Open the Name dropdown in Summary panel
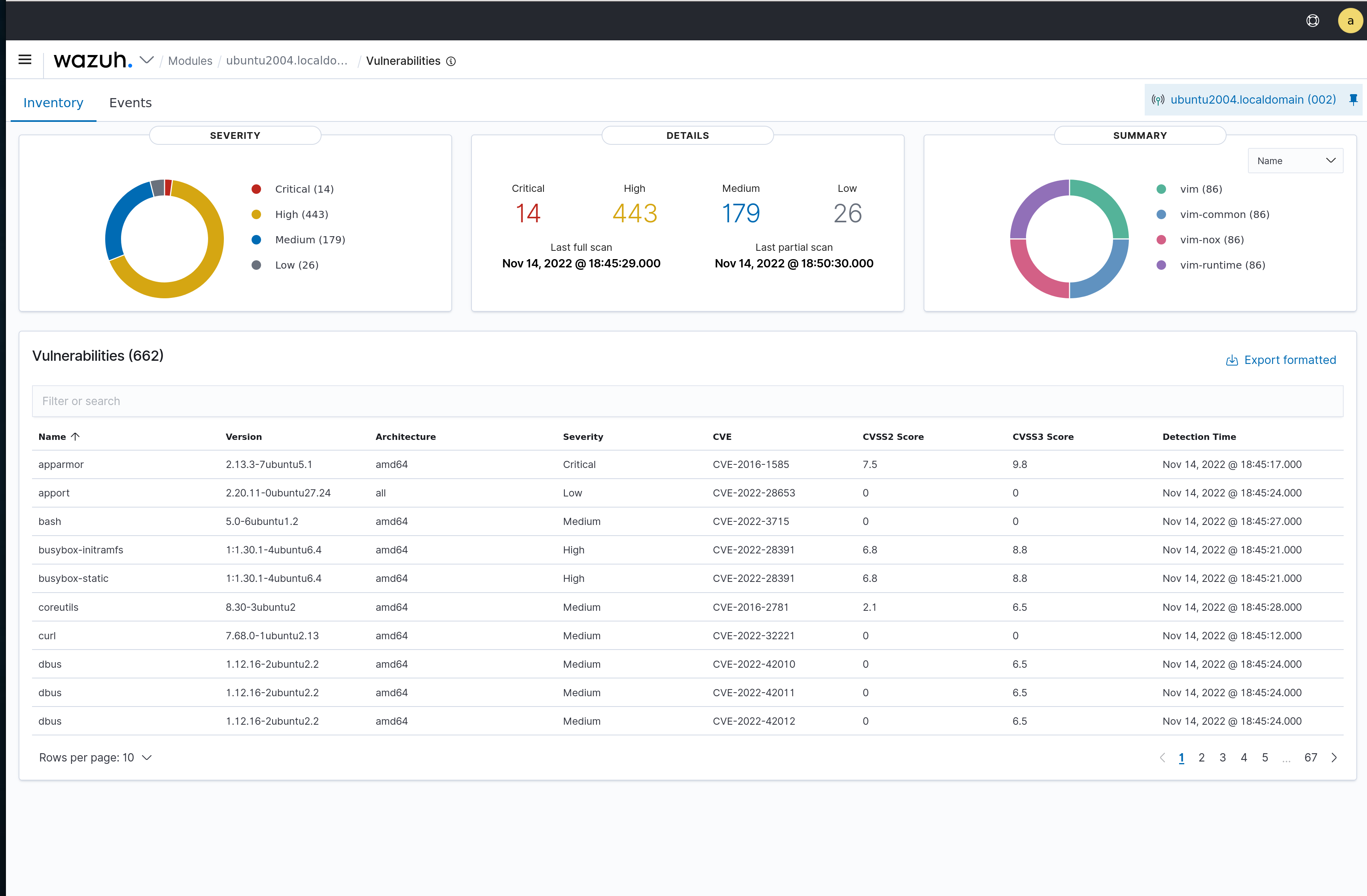This screenshot has height=896, width=1367. click(1295, 161)
